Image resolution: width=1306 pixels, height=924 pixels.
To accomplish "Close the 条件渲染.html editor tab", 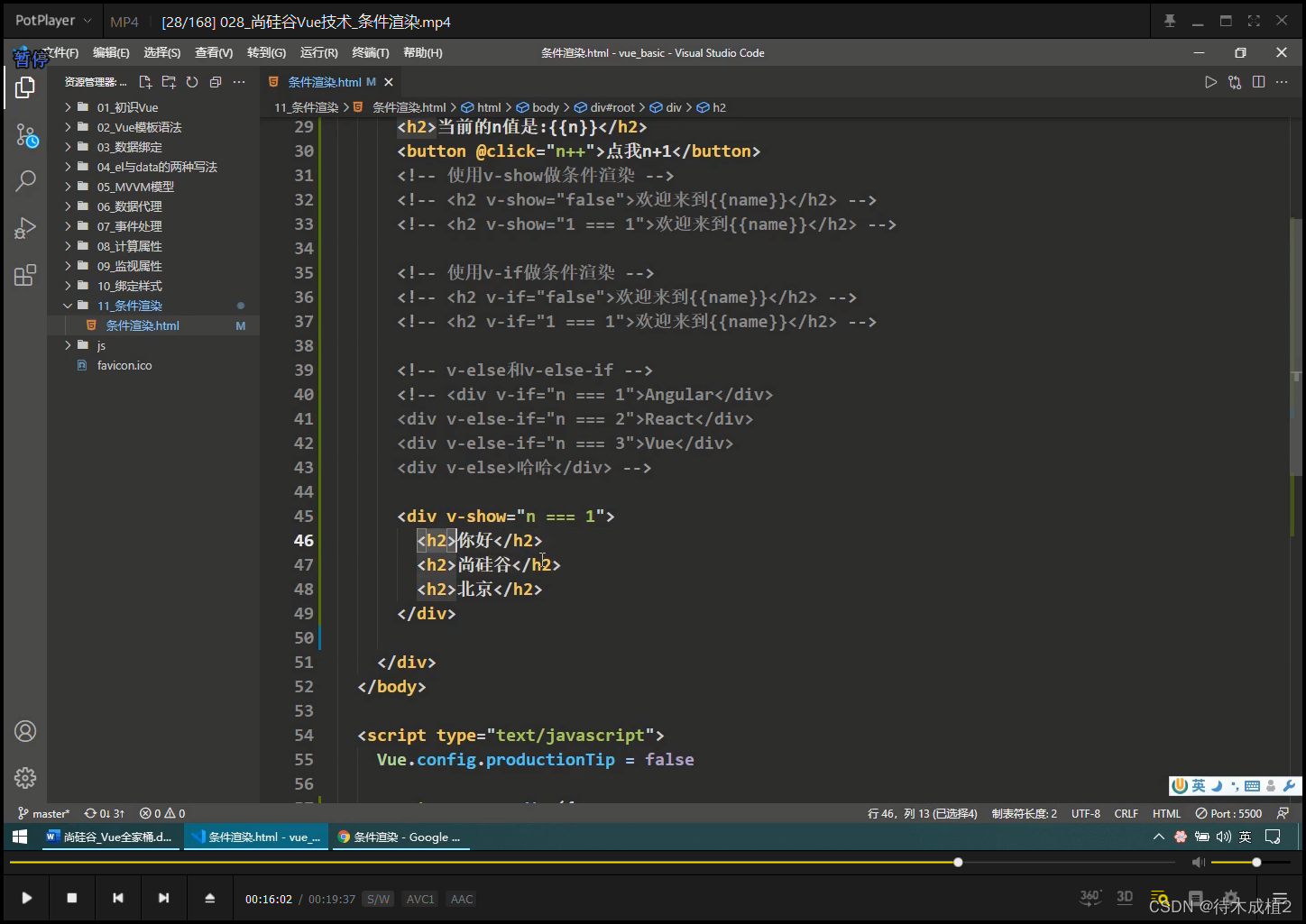I will (389, 82).
